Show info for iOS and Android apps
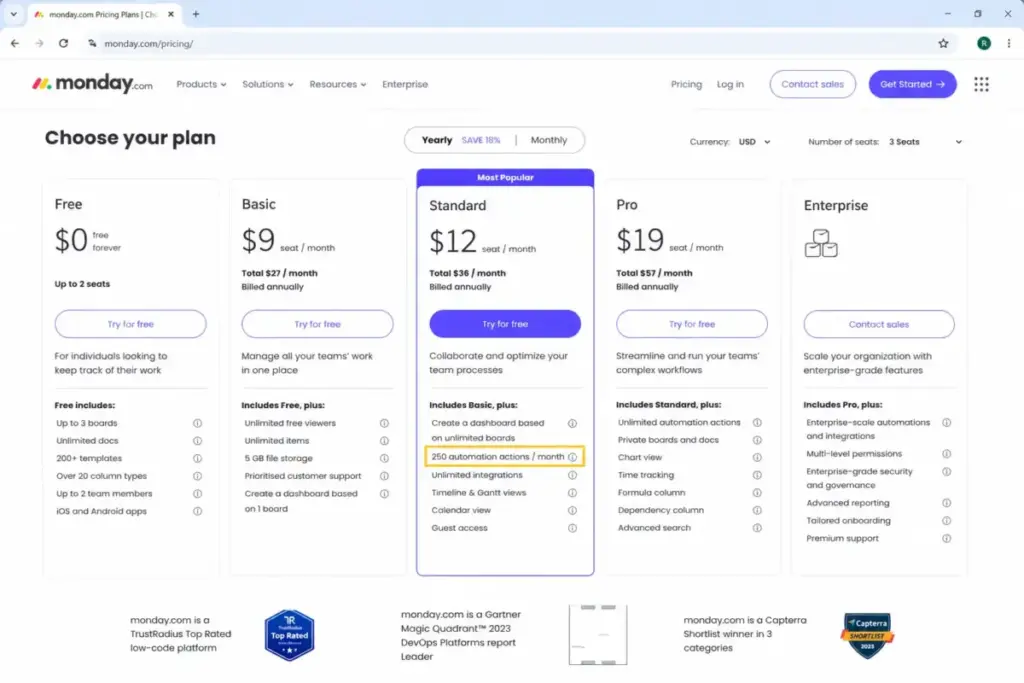Viewport: 1024px width, 683px height. click(x=197, y=511)
